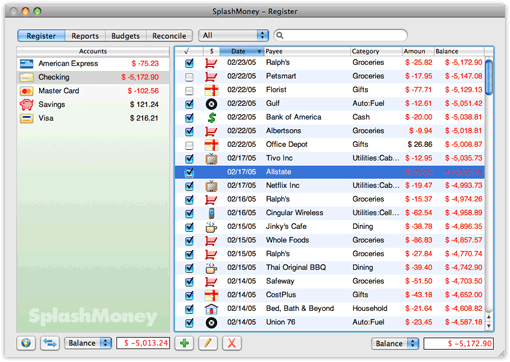This screenshot has height=362, width=510.
Task: Check the cleared box for Office Depot
Action: click(189, 145)
